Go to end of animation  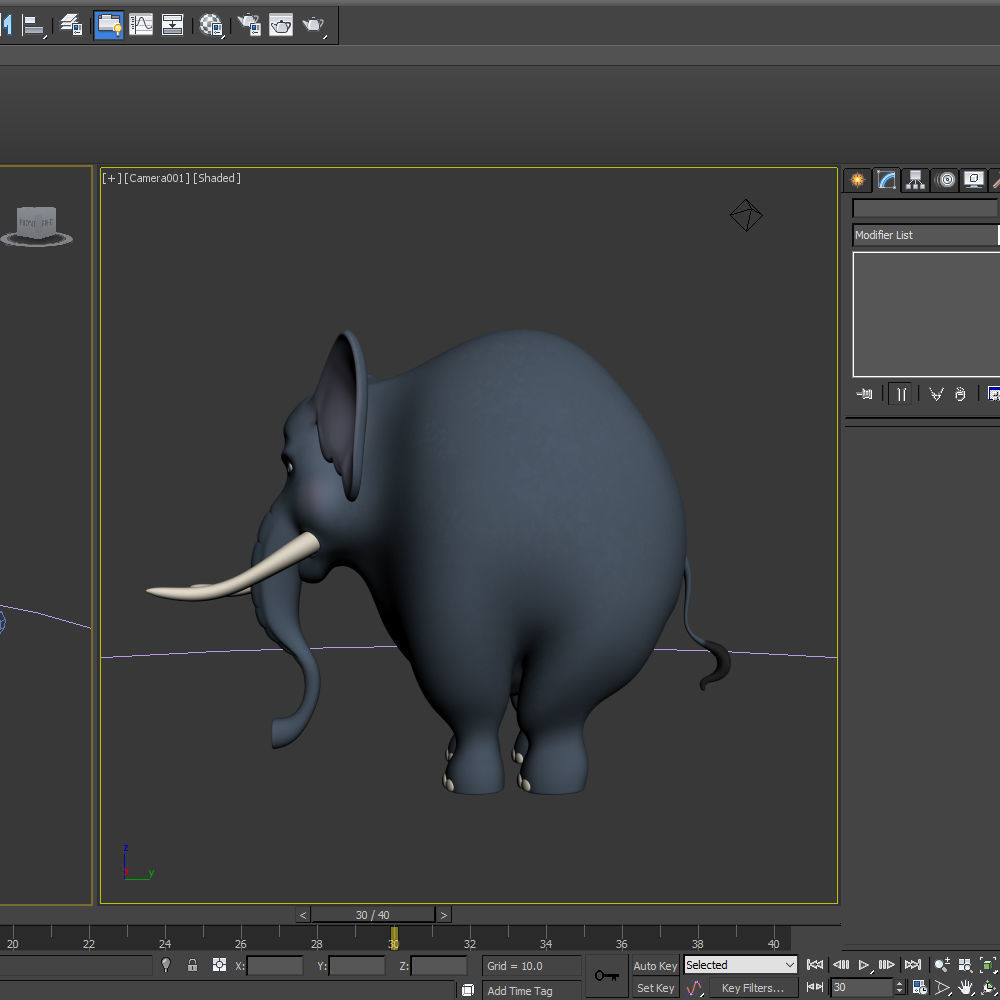(913, 965)
